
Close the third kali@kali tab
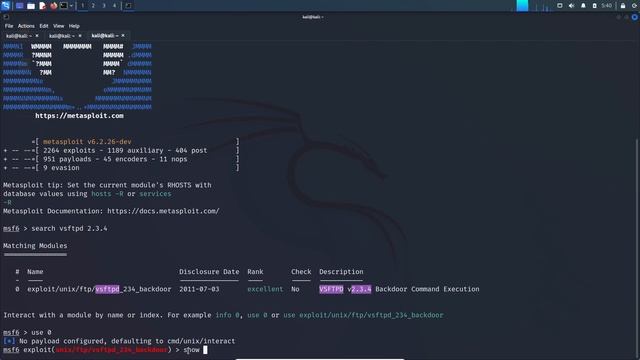point(123,36)
